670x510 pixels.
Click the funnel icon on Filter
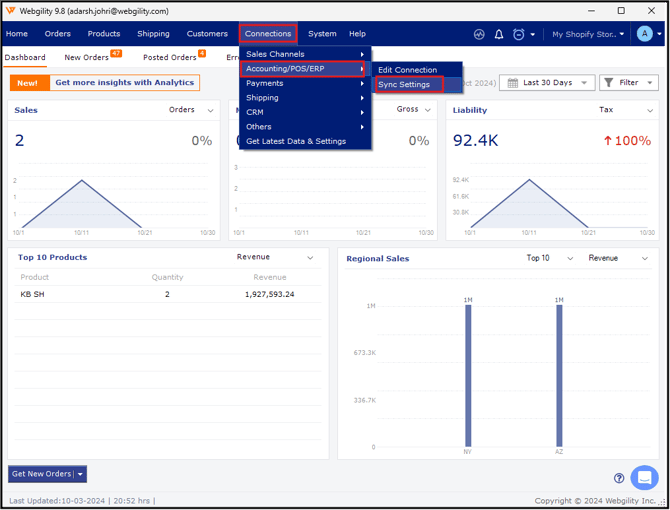(x=608, y=83)
